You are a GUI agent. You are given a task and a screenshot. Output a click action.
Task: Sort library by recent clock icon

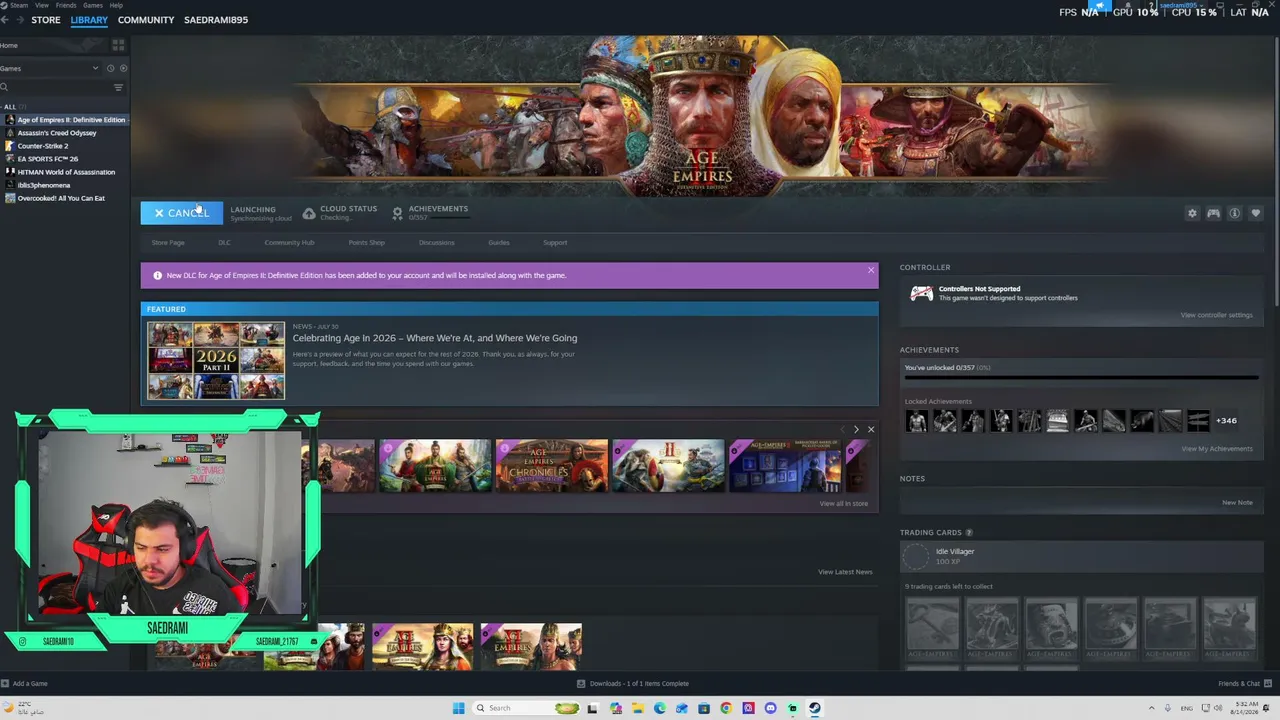(x=110, y=68)
